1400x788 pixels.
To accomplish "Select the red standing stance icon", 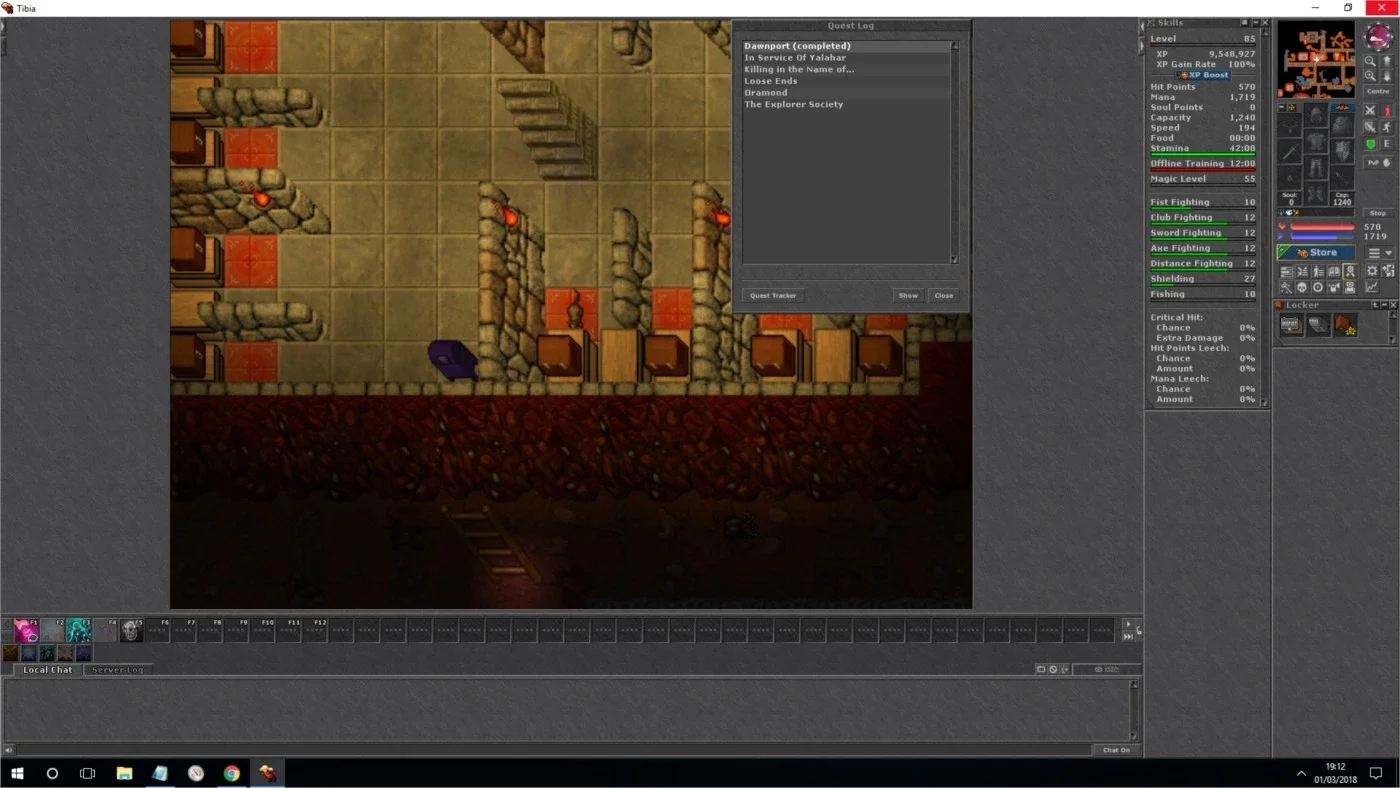I will click(1386, 111).
